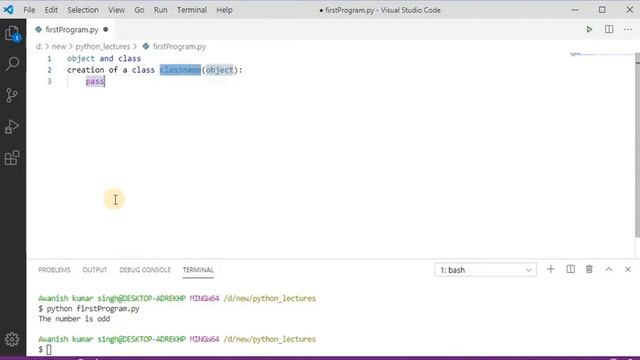Open the Help menu

point(224,10)
